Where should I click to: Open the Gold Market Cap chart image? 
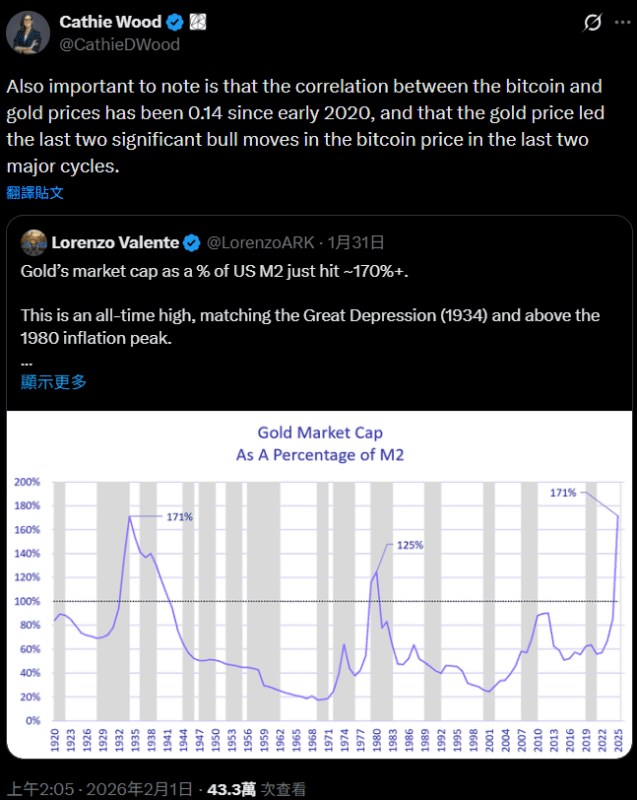[318, 580]
